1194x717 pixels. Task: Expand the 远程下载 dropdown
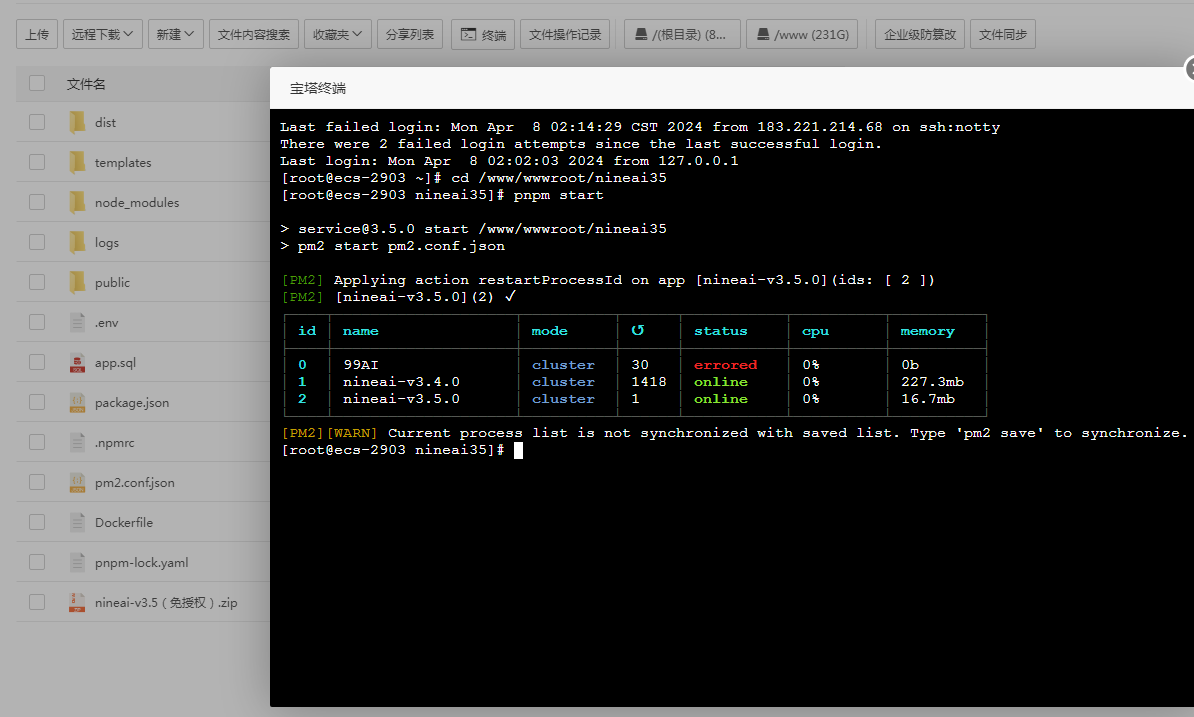103,34
